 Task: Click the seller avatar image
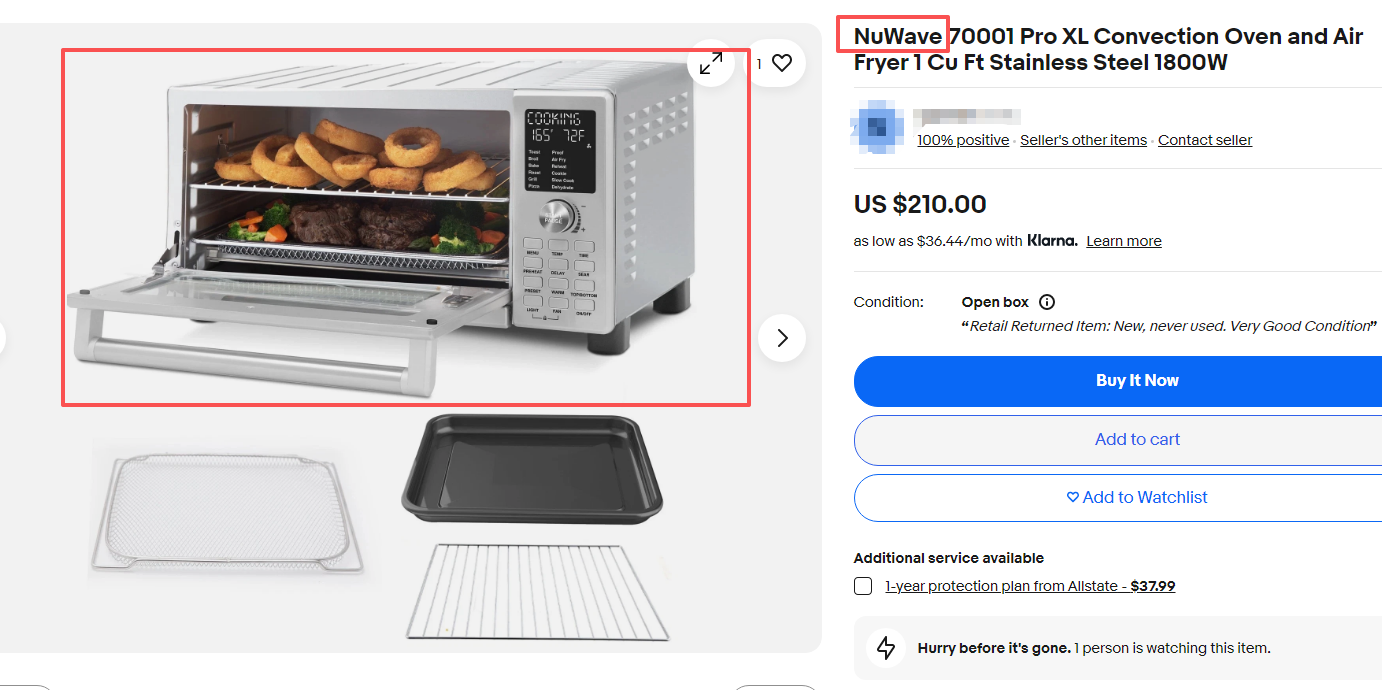point(877,127)
